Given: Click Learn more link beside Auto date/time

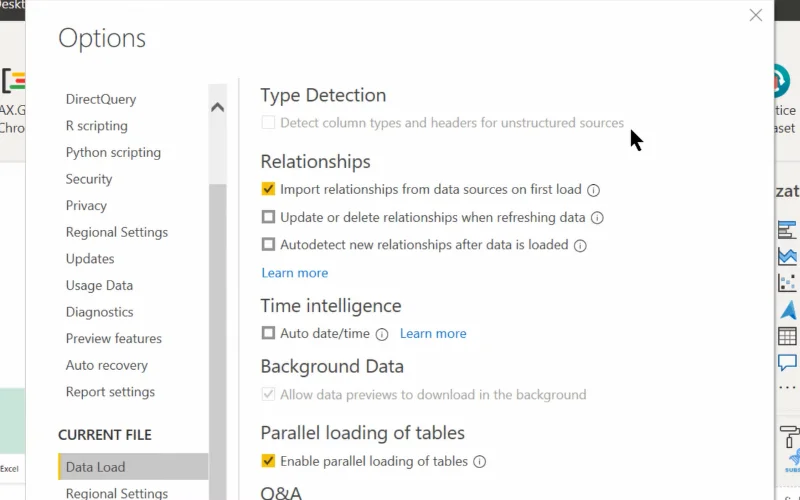Looking at the screenshot, I should 433,333.
